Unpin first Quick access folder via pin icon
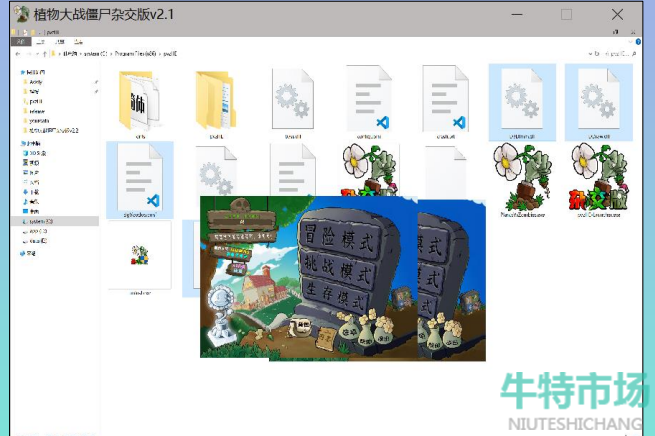This screenshot has width=655, height=436. click(x=96, y=82)
